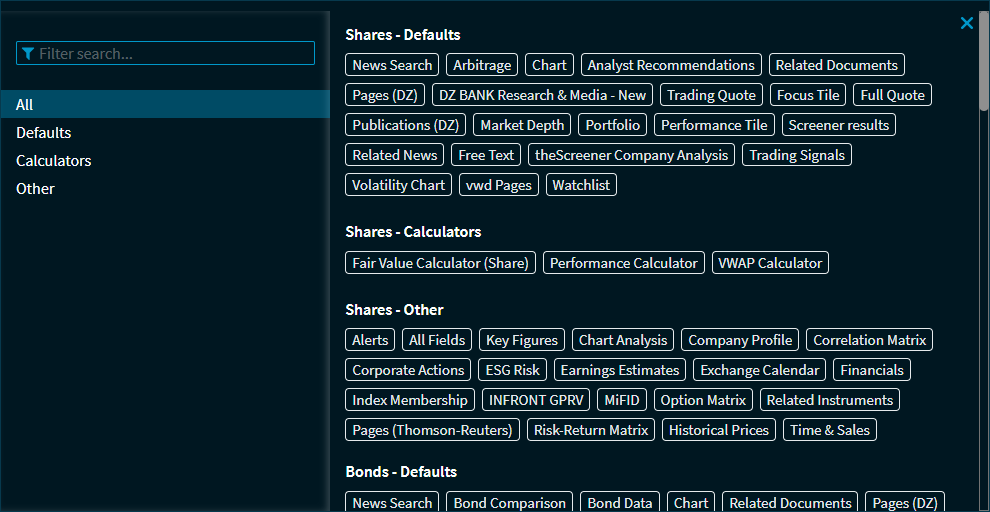
Task: Select the Calculators category in sidebar
Action: [x=54, y=161]
